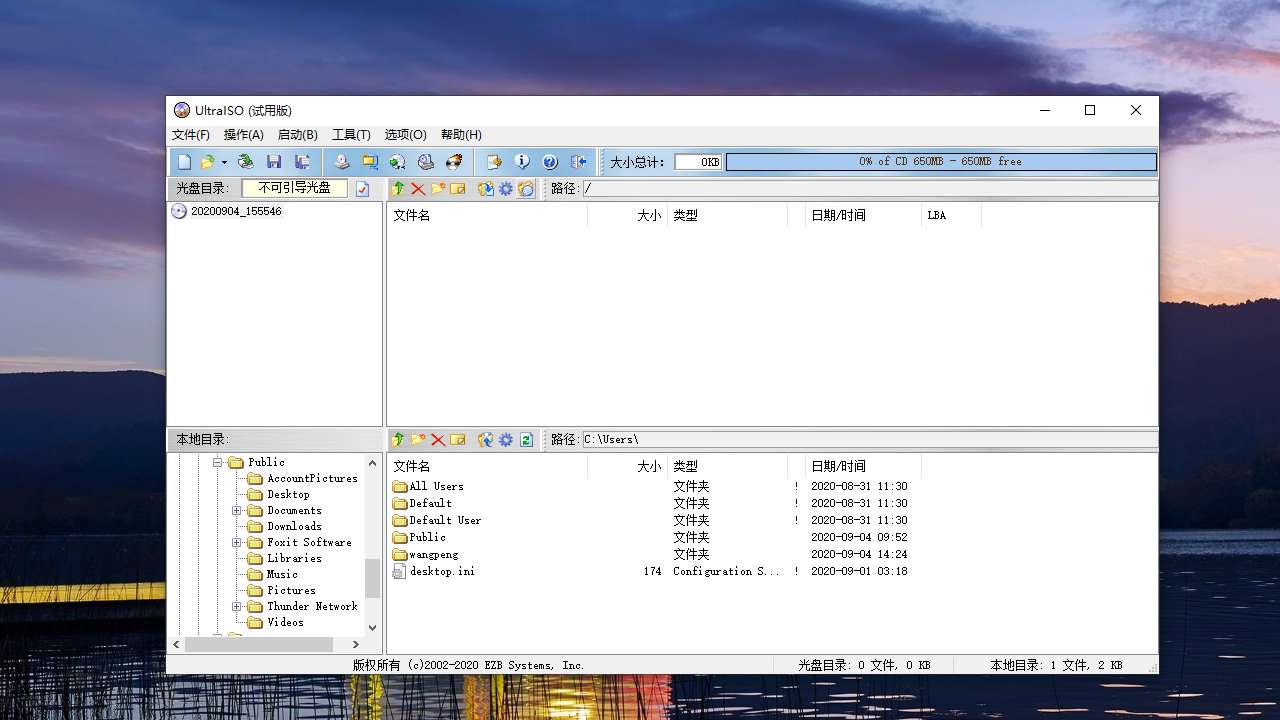Click the Info 'i' bubble icon
Image resolution: width=1280 pixels, height=720 pixels.
[522, 162]
